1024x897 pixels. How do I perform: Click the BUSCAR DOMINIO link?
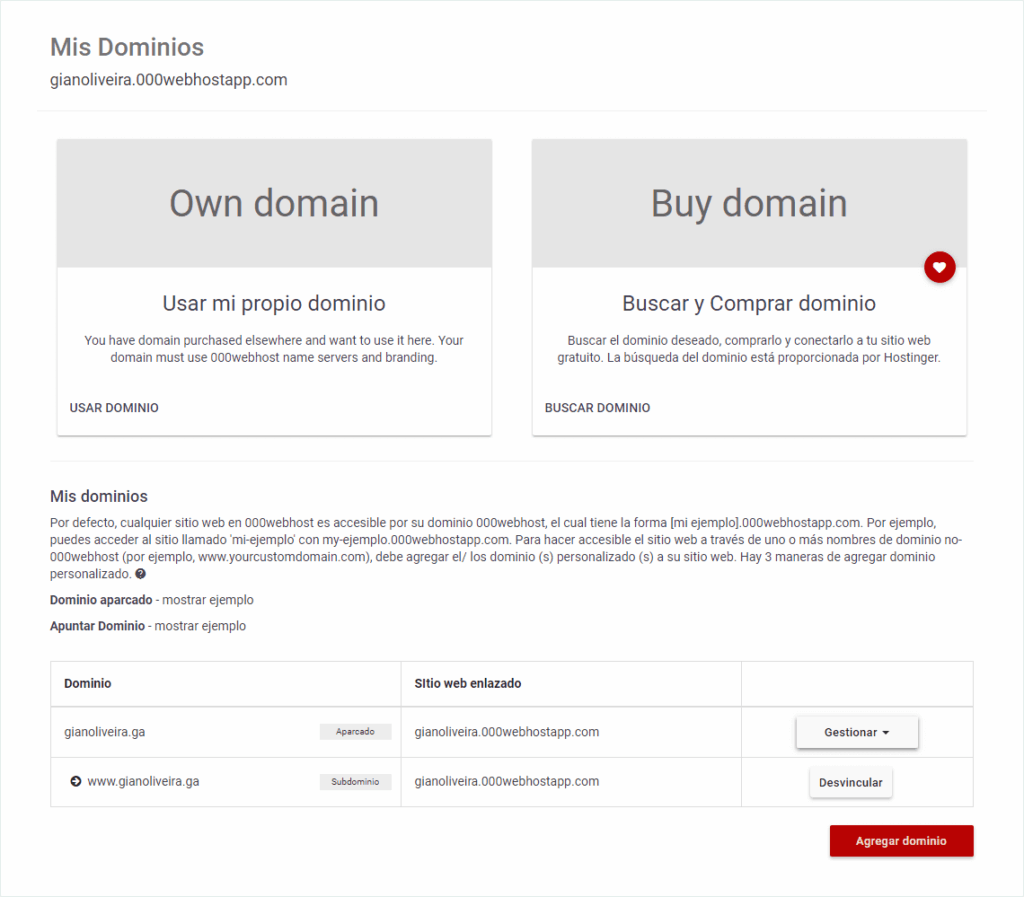point(598,408)
